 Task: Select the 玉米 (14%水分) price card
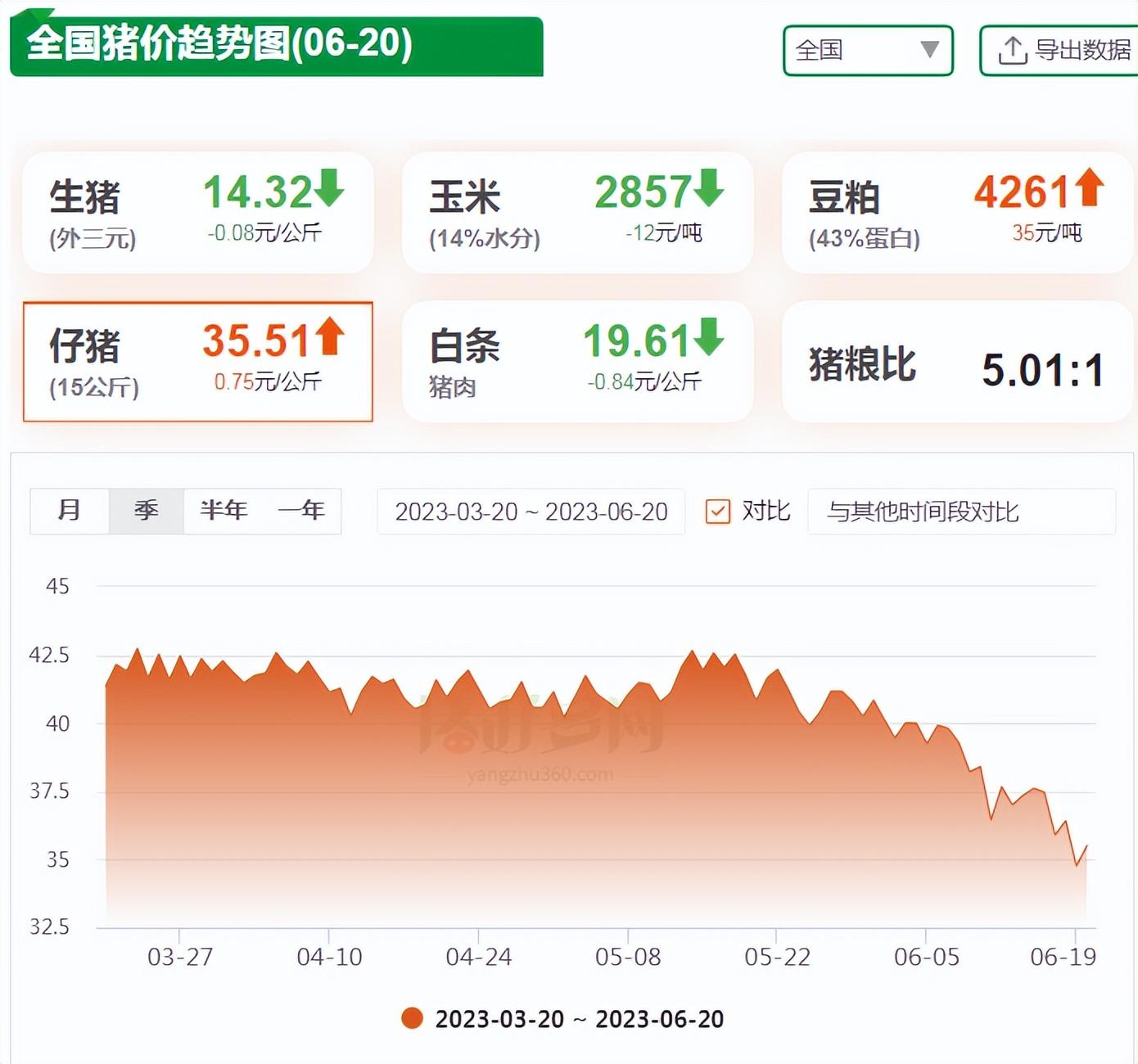coord(577,213)
